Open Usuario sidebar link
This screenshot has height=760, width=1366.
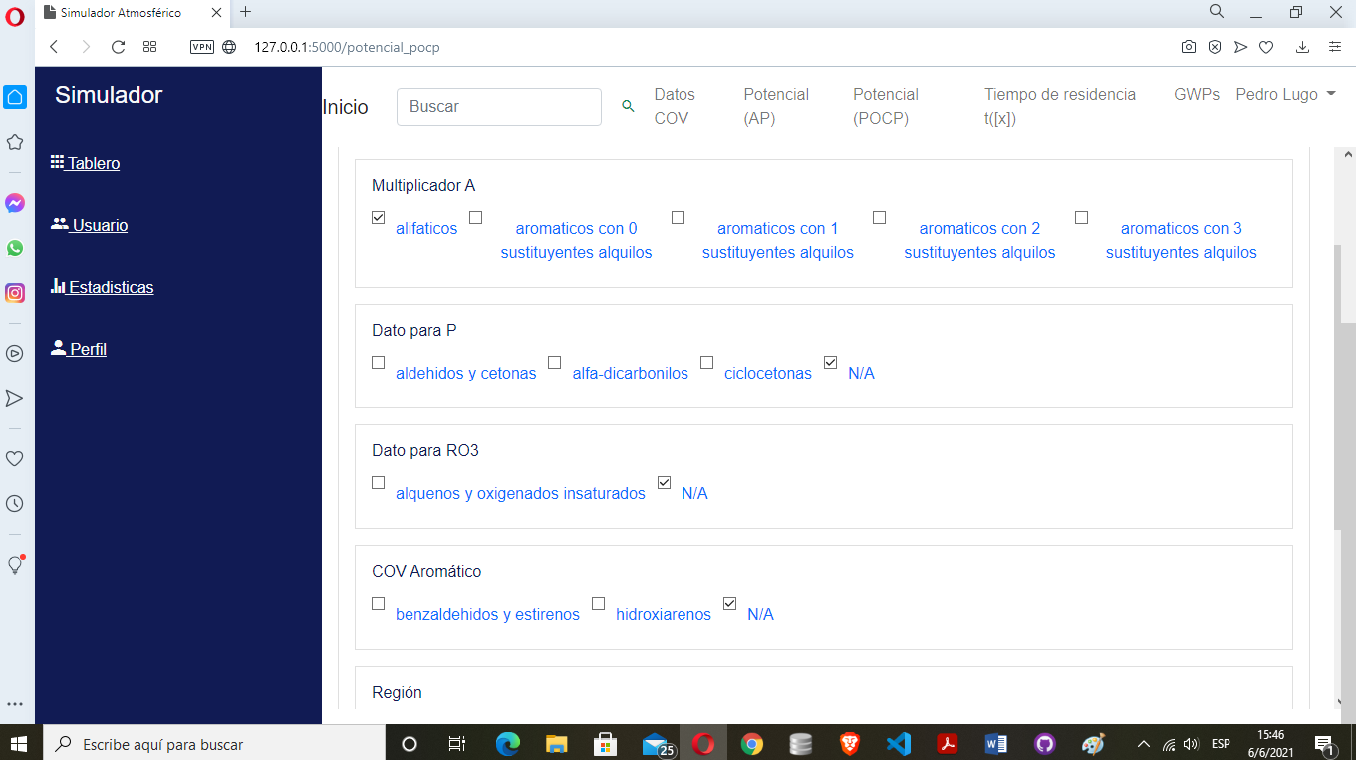[x=90, y=225]
